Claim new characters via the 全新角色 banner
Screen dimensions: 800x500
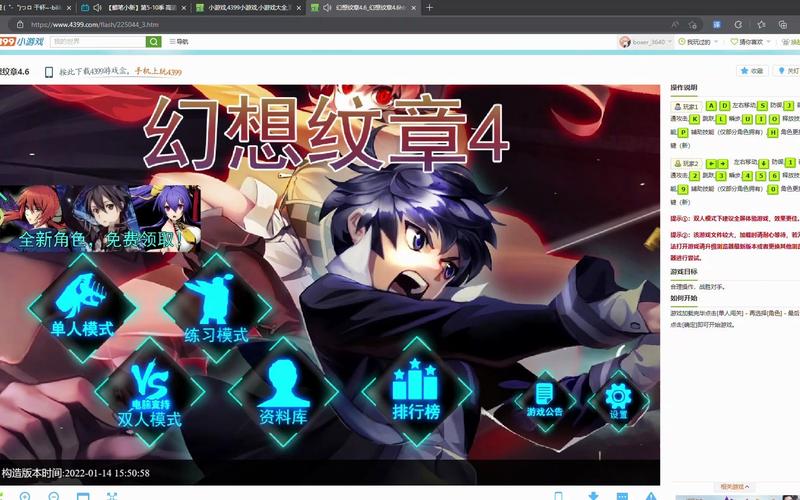click(101, 218)
